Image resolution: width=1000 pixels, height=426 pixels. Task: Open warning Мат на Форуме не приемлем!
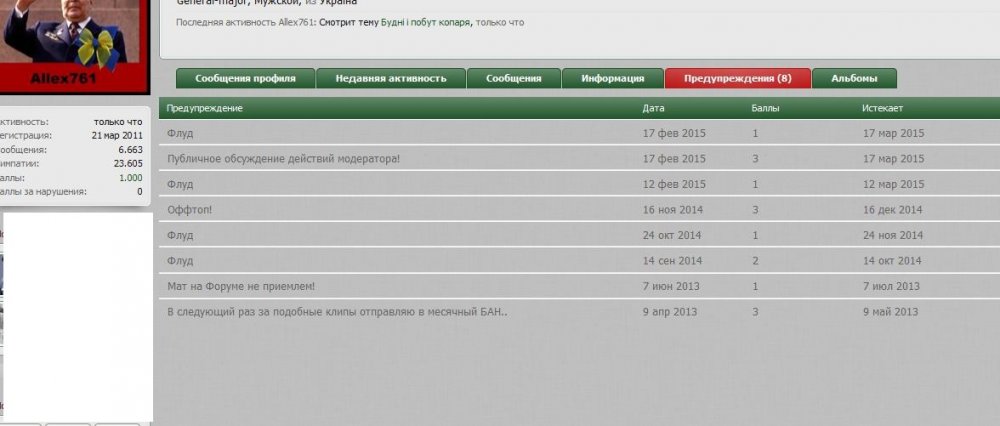click(241, 286)
